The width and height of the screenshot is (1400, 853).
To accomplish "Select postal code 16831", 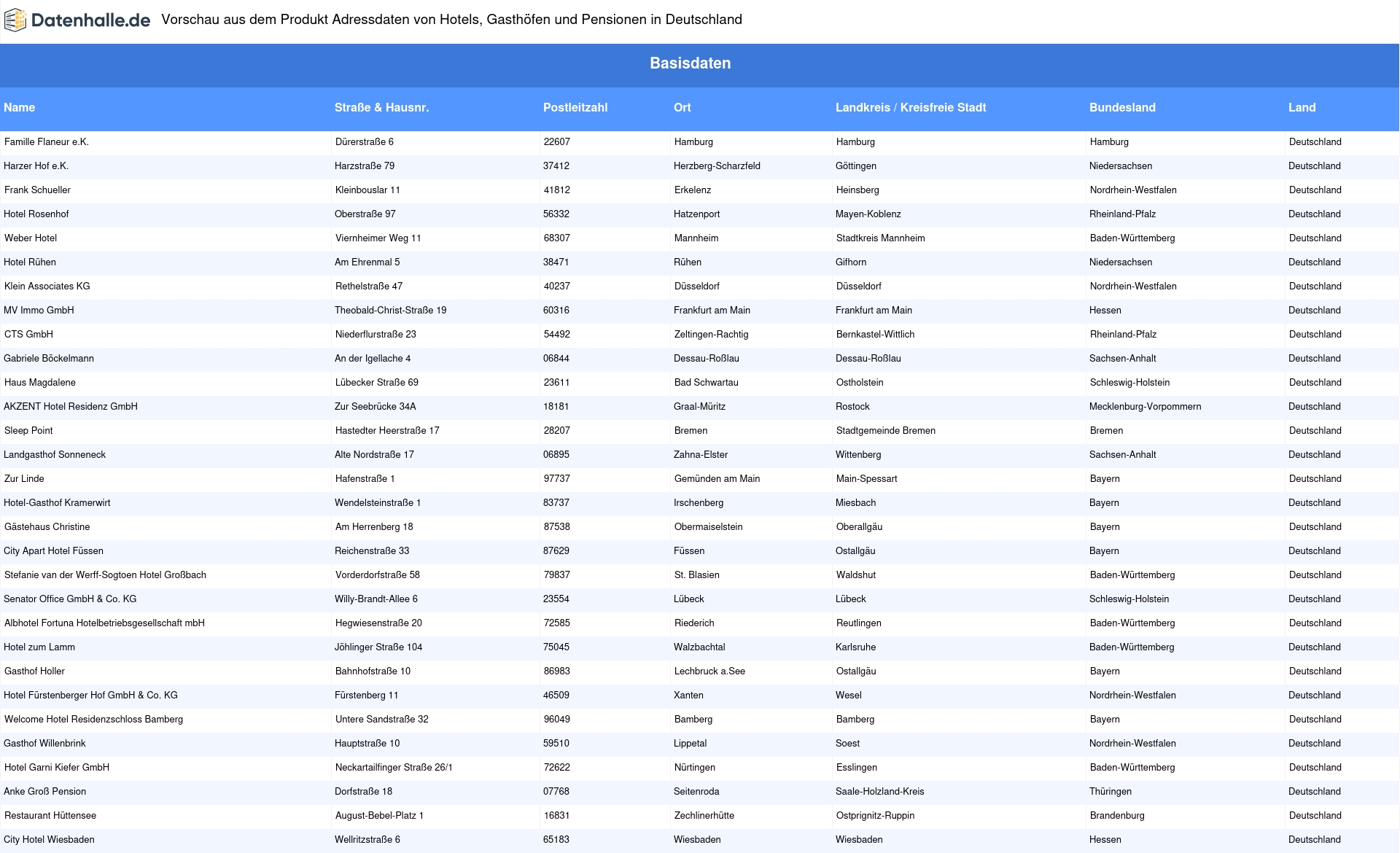I will click(x=557, y=816).
